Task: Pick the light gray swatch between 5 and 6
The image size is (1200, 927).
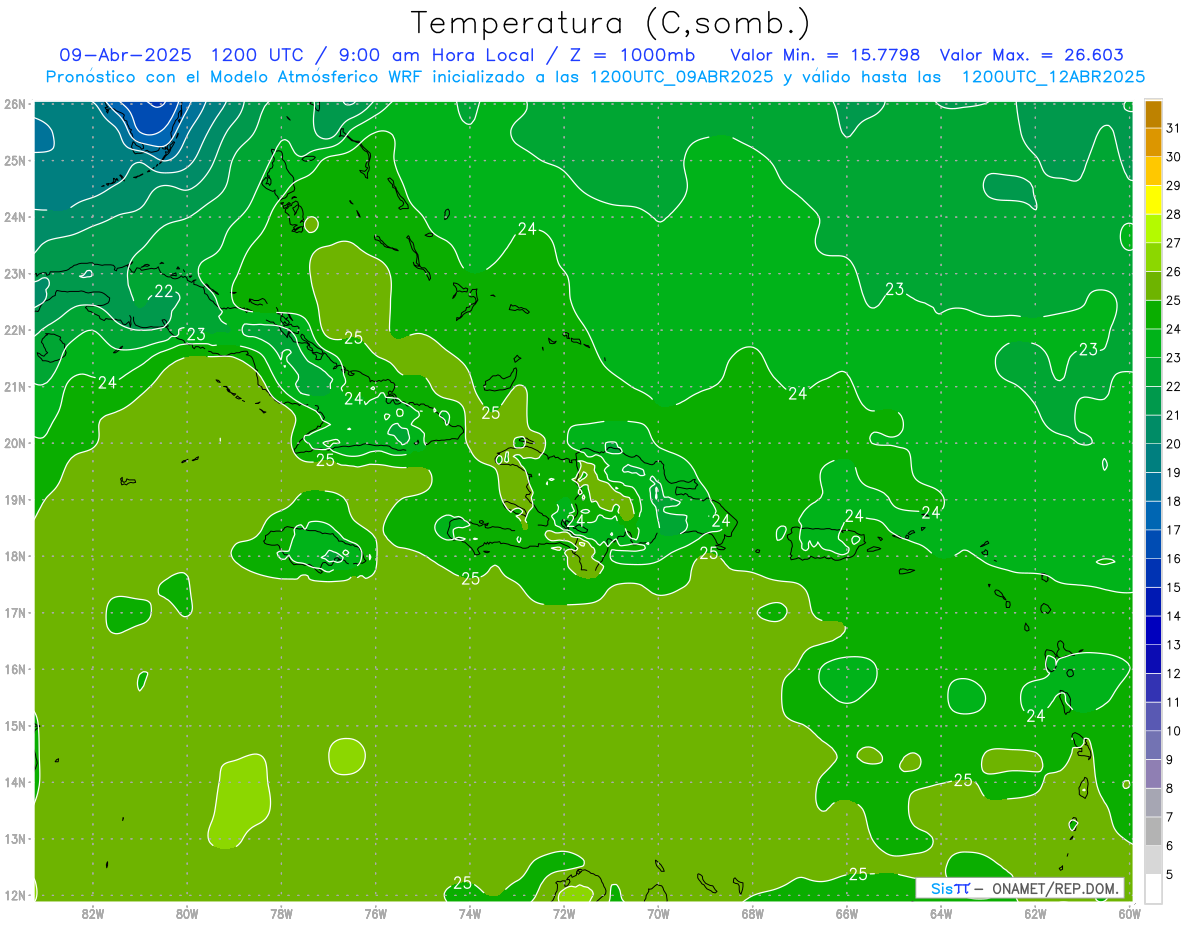Action: pyautogui.click(x=1153, y=860)
